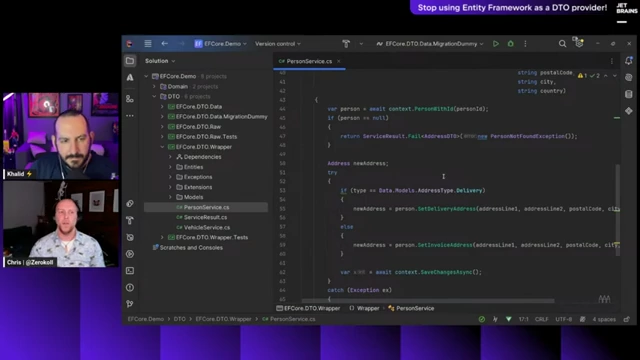Open Version control dropdown
This screenshot has width=640, height=360.
(278, 44)
